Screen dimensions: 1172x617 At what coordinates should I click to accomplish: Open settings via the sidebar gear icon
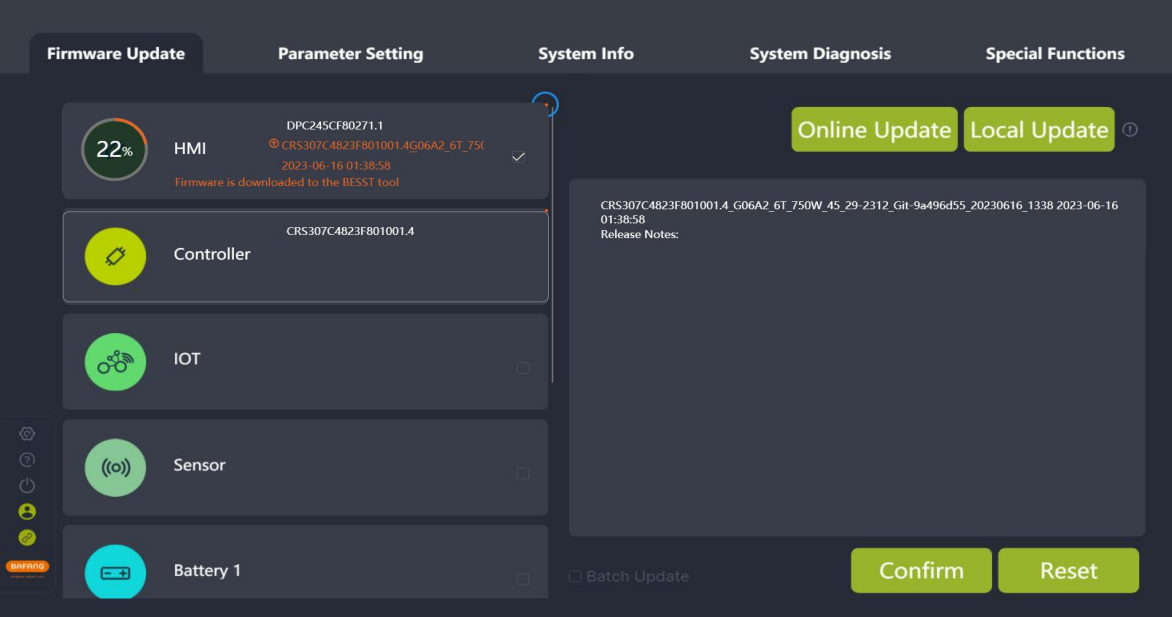[x=27, y=433]
